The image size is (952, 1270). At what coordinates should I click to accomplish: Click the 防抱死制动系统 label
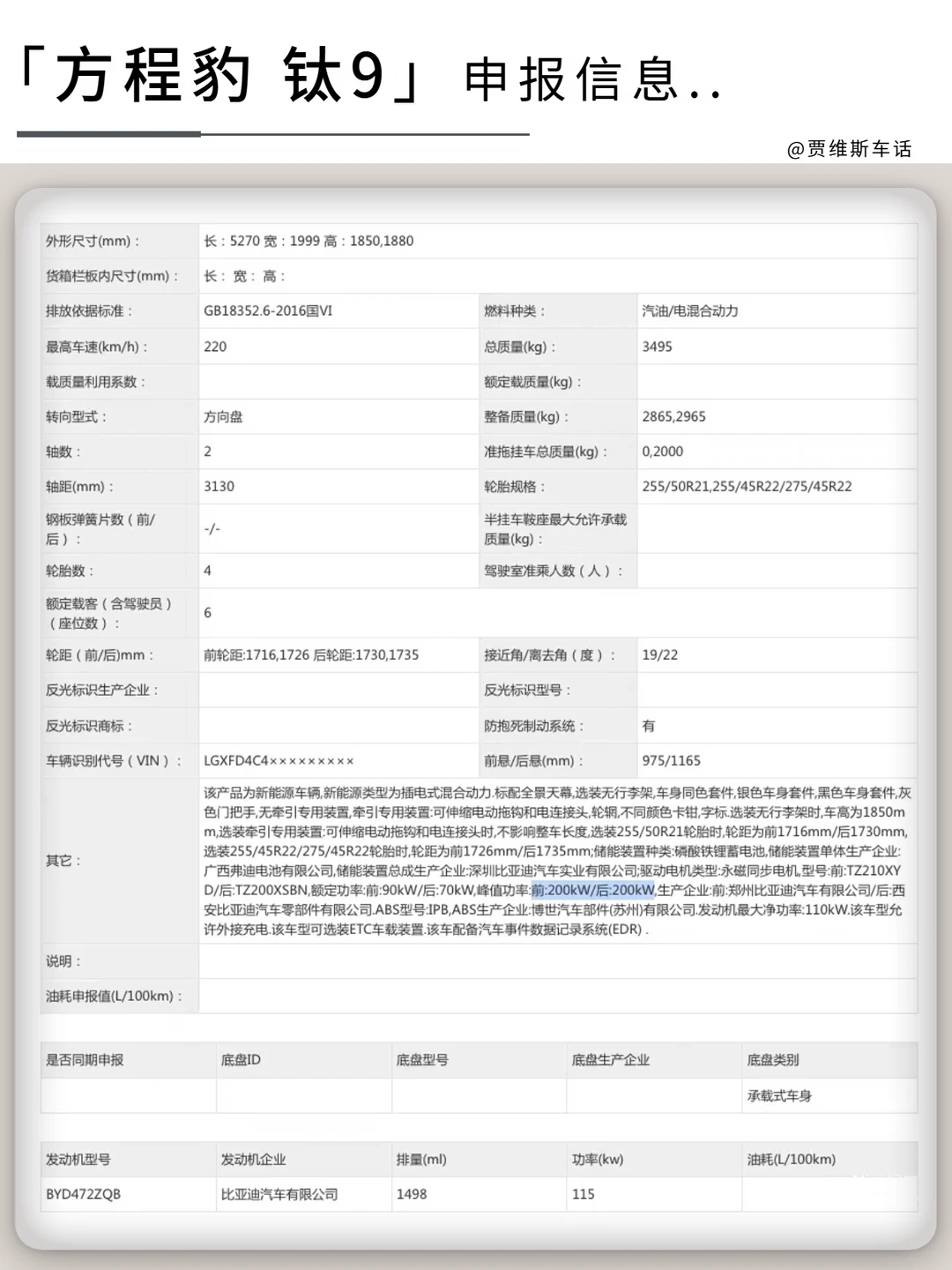[534, 726]
